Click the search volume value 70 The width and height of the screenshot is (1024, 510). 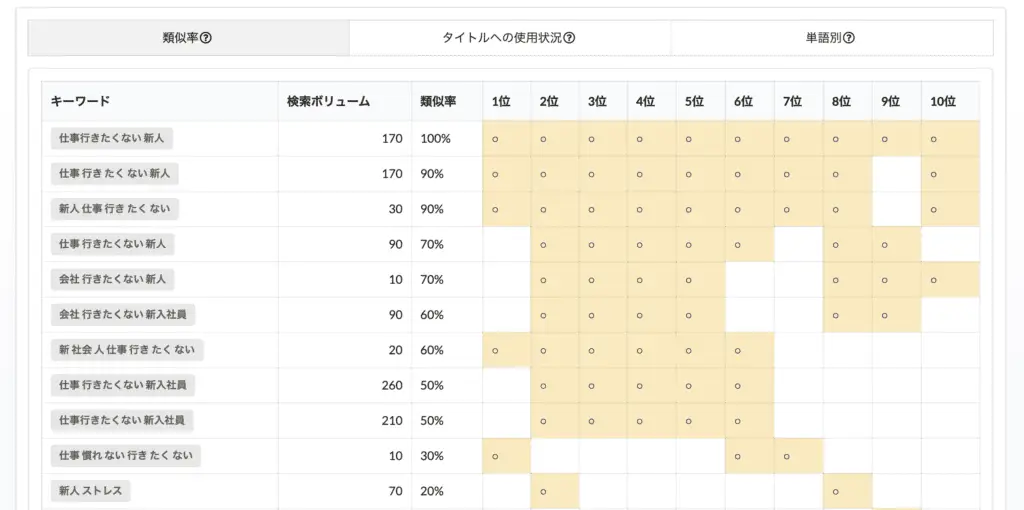(x=396, y=491)
